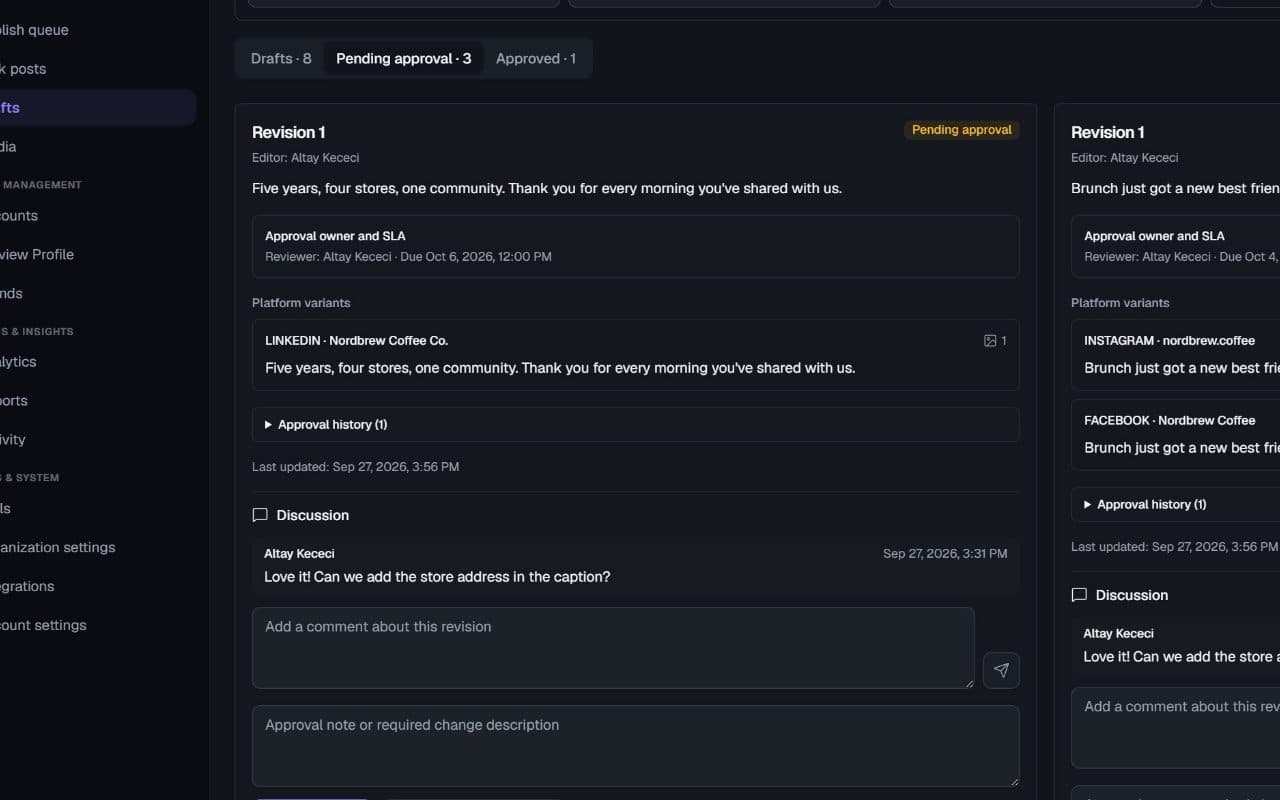
Task: Click the Discussion icon in the second revision card
Action: click(1079, 595)
